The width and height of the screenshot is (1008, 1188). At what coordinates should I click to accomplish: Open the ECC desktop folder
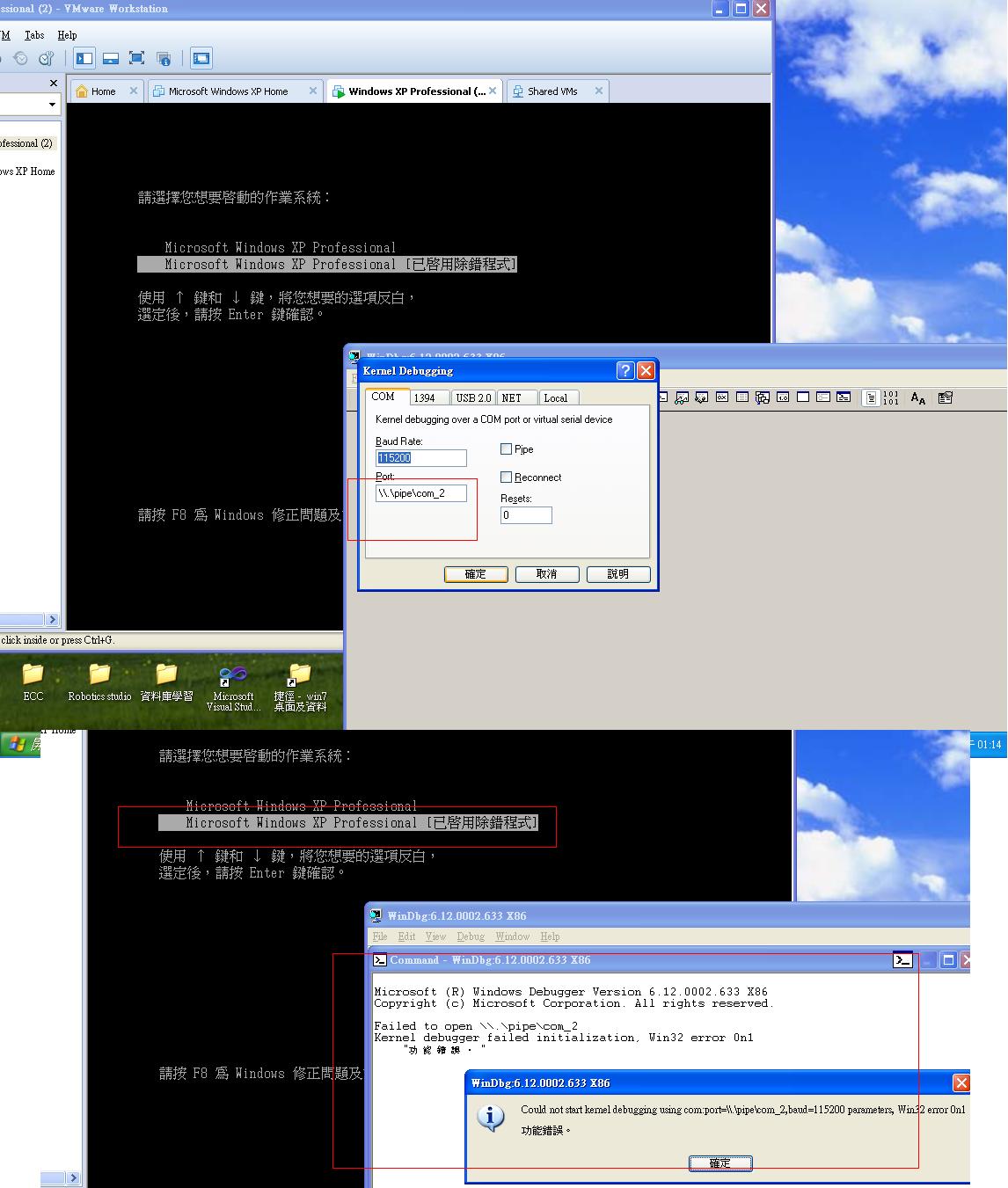[33, 682]
